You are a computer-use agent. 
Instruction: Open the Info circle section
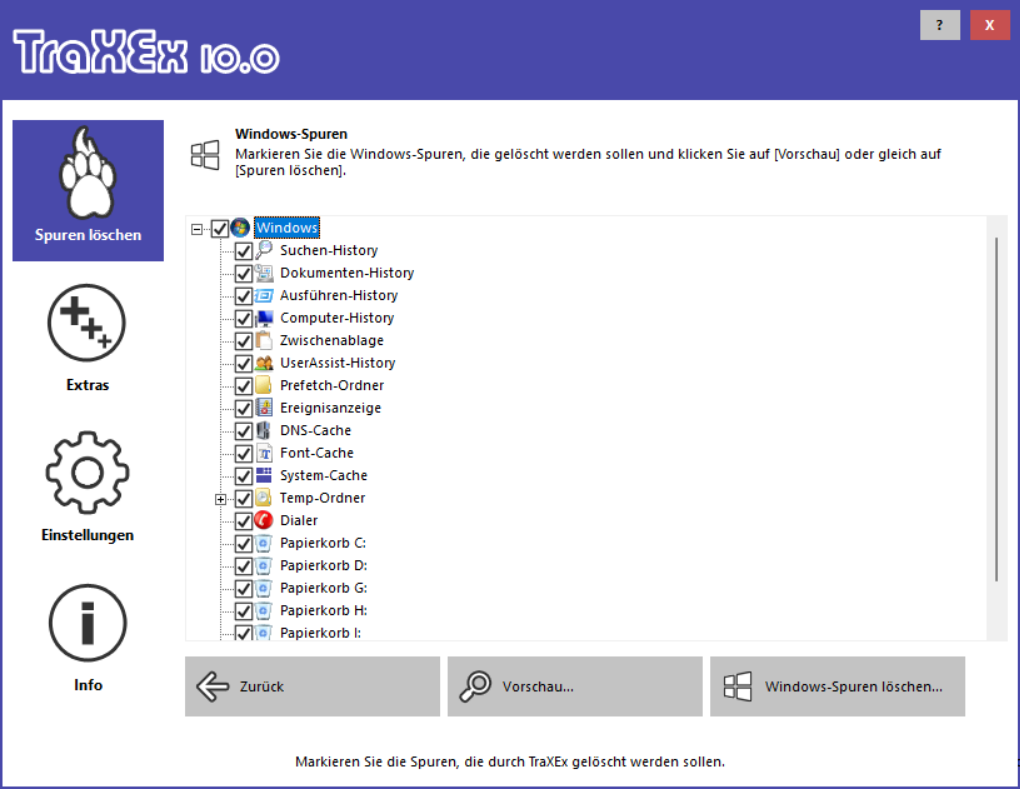point(87,638)
